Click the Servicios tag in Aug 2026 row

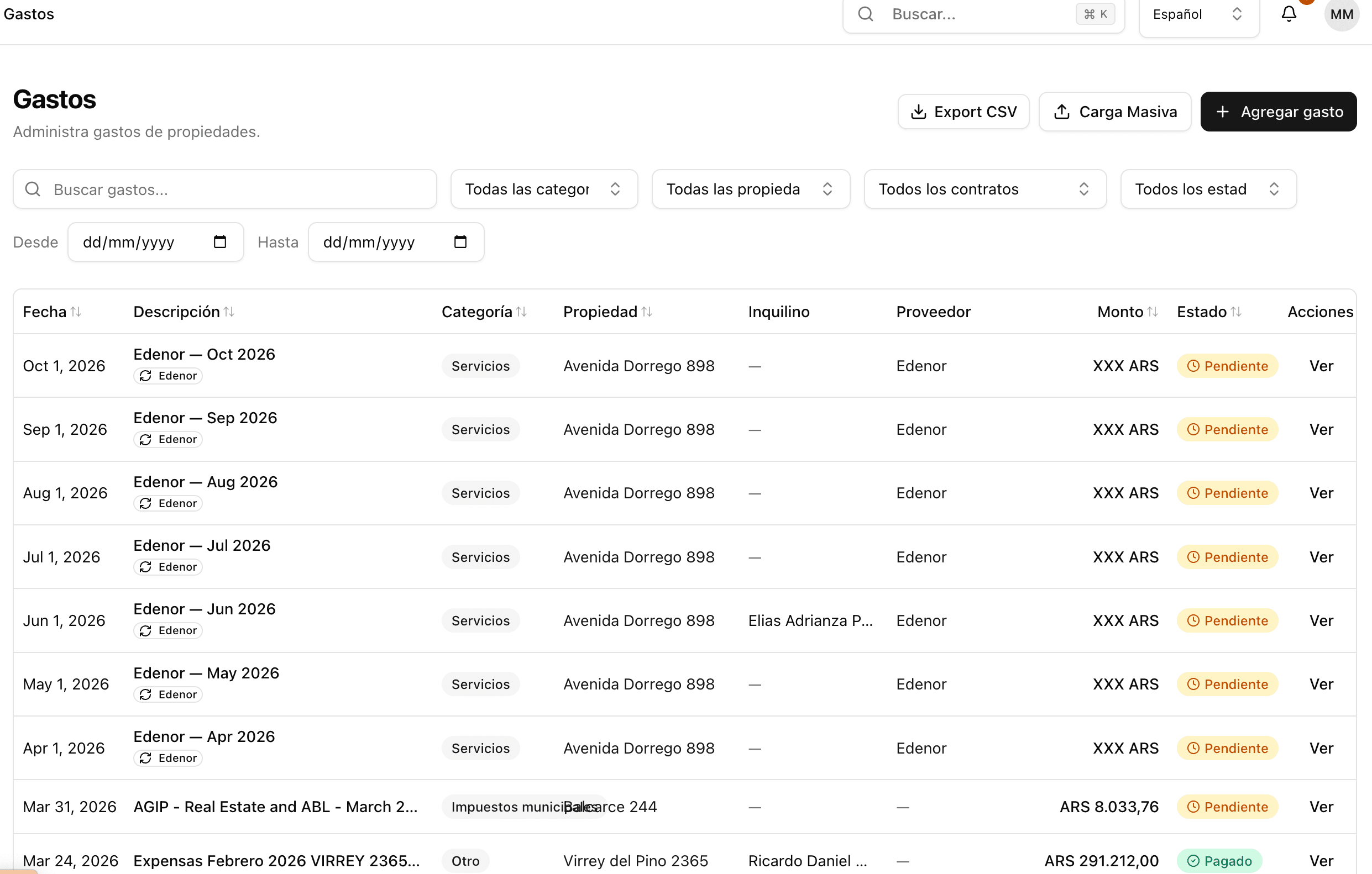pyautogui.click(x=480, y=493)
